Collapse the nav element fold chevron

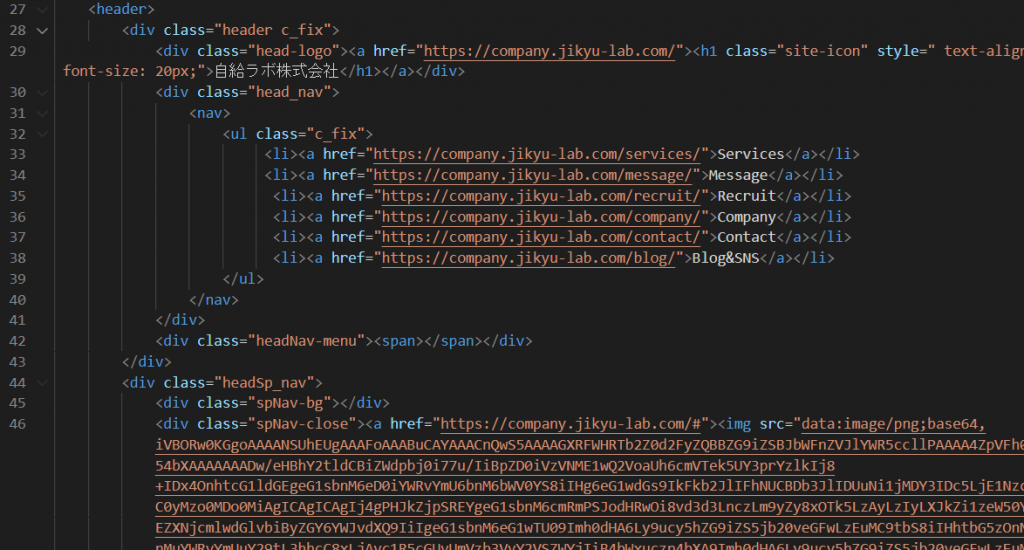coord(42,114)
